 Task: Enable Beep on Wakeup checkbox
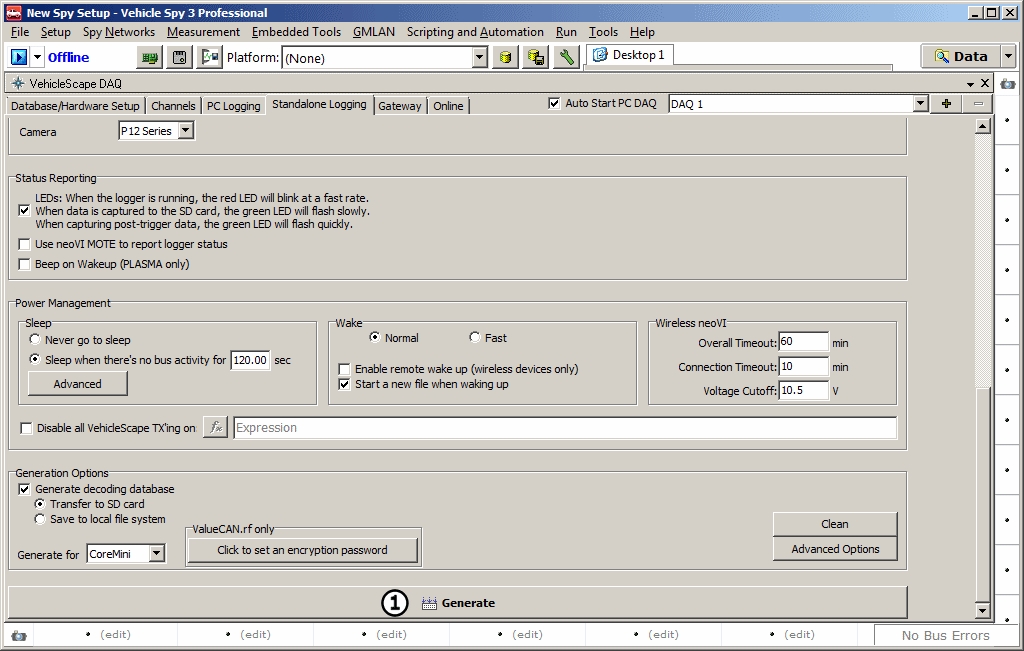point(25,264)
